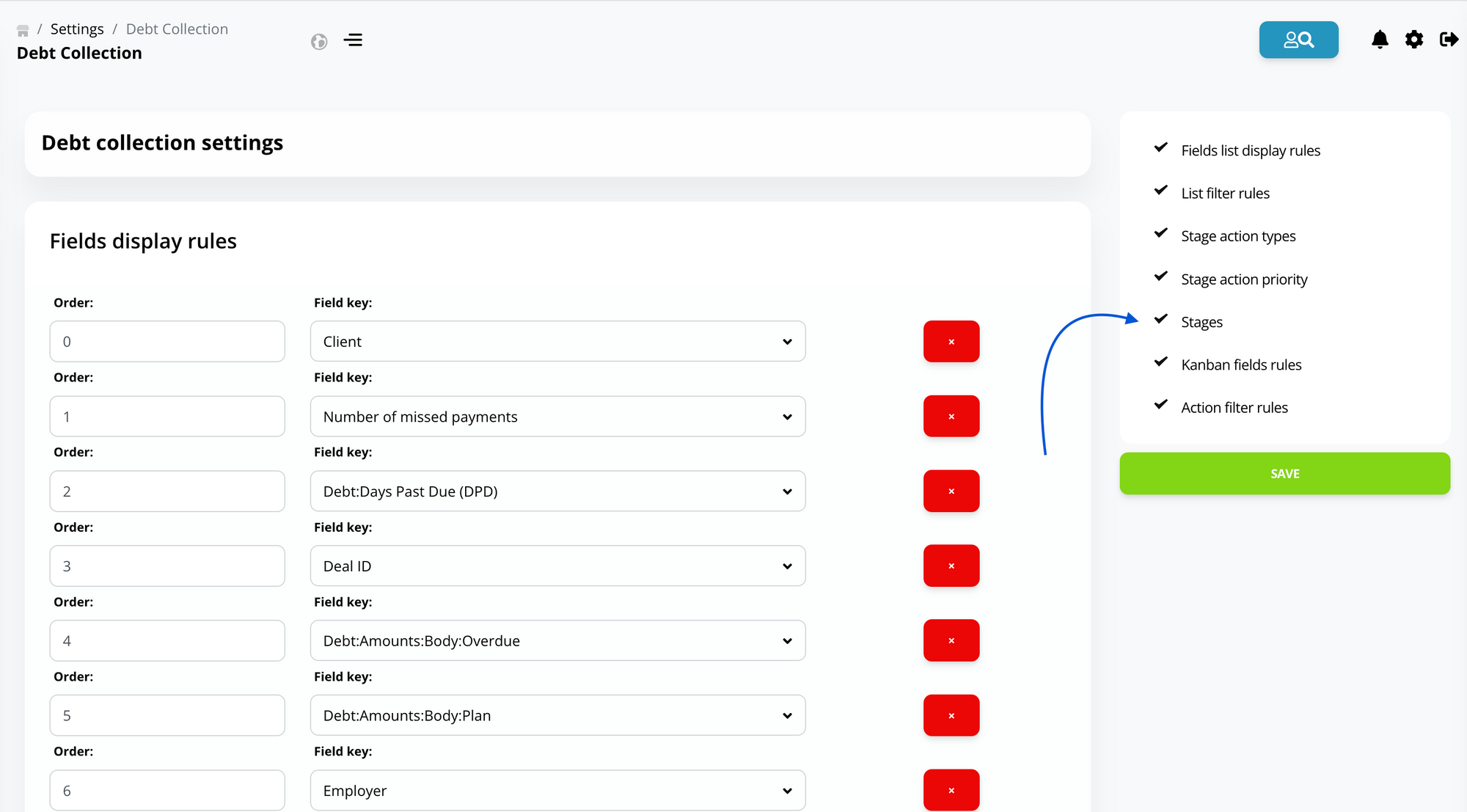Click the Settings breadcrumb link

[77, 29]
